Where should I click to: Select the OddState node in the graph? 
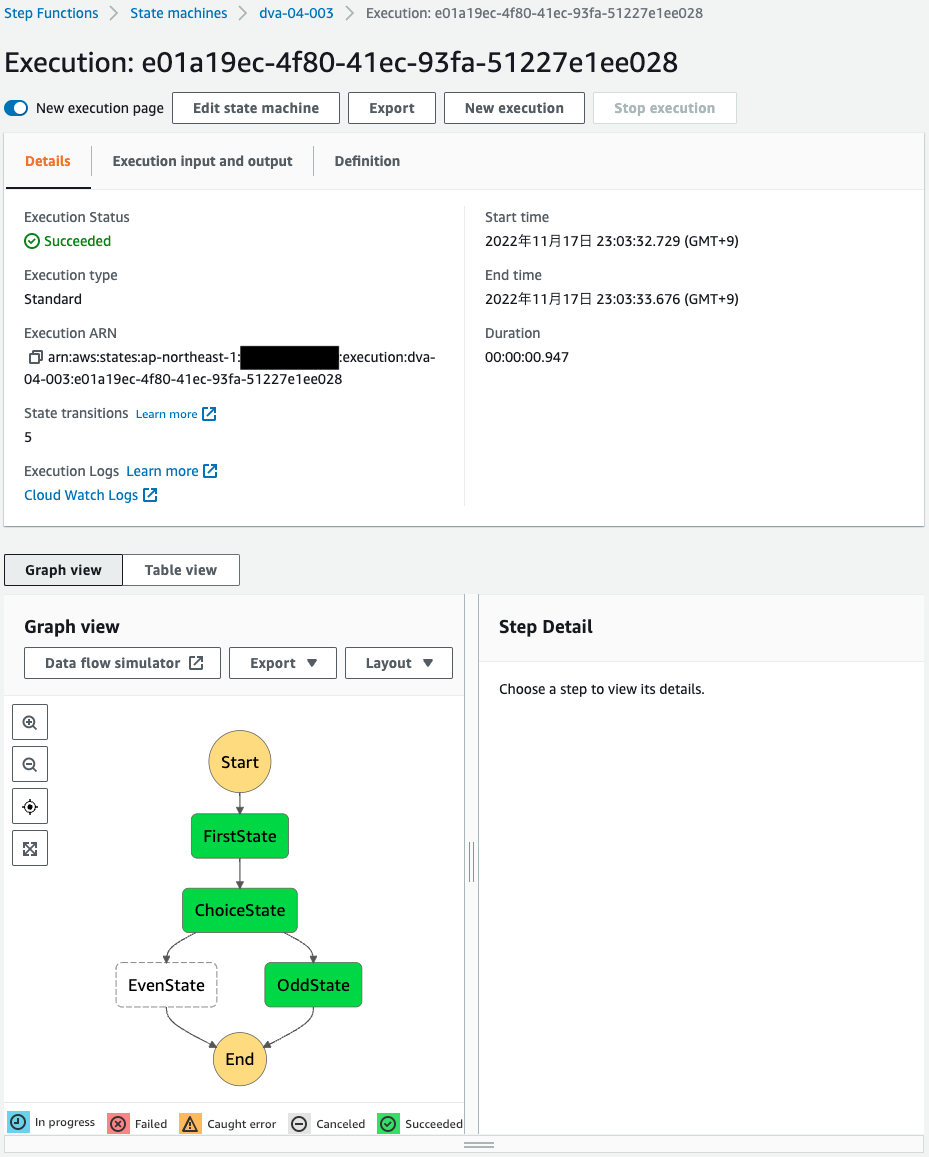(313, 984)
